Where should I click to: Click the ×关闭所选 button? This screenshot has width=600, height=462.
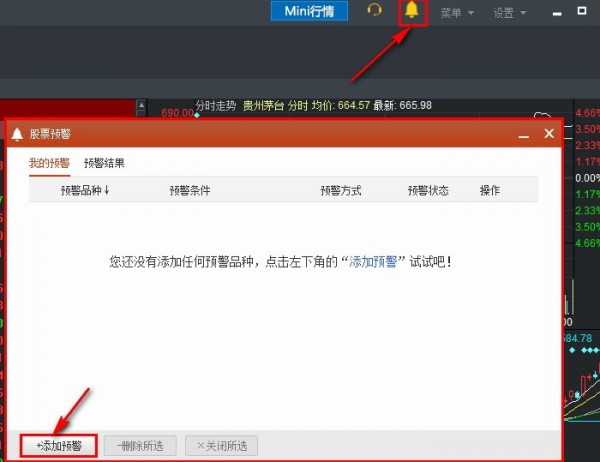tap(220, 445)
